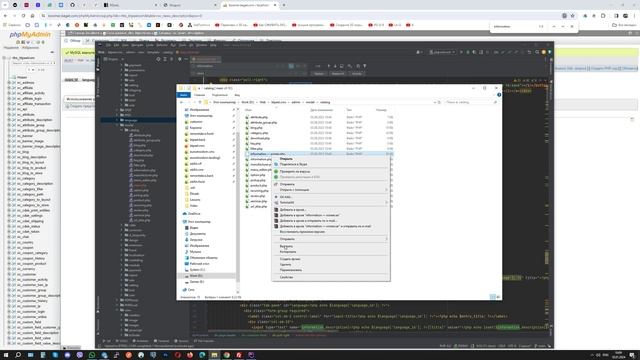Sort Explorer files by "Имя" column header
Screen dimensions: 640x360
click(248, 110)
